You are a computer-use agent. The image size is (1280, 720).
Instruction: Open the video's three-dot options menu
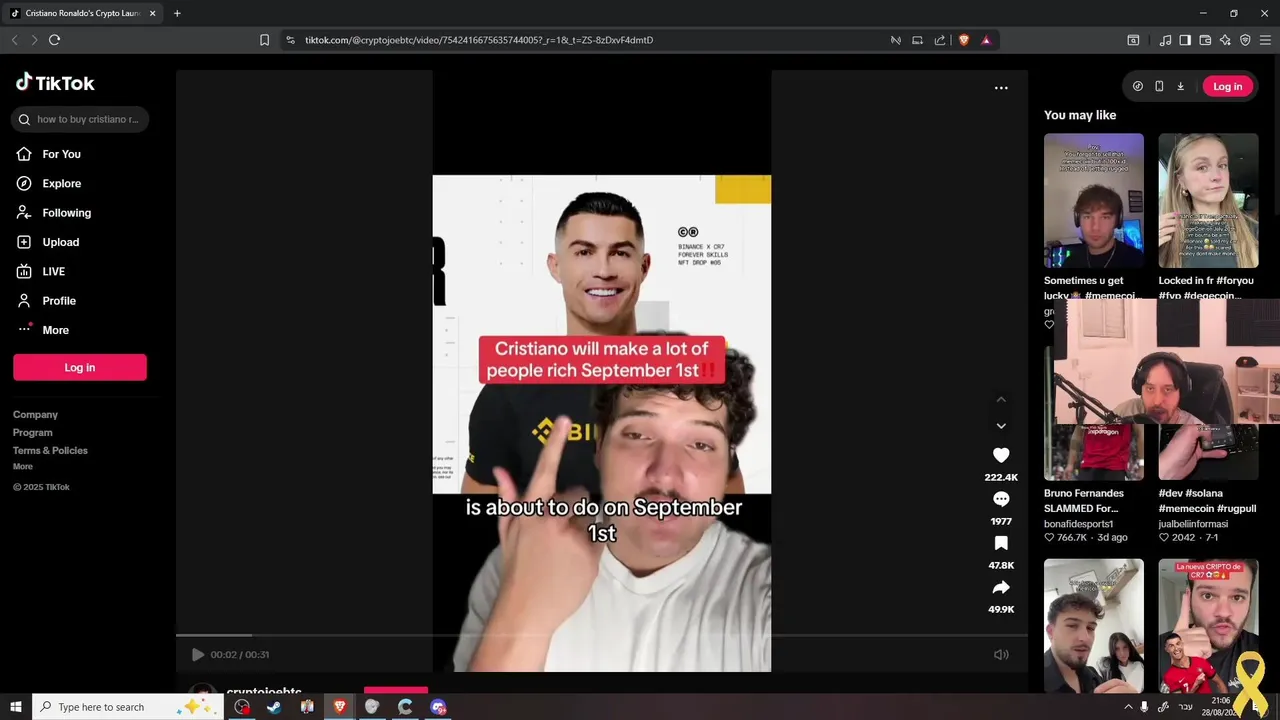[1001, 88]
